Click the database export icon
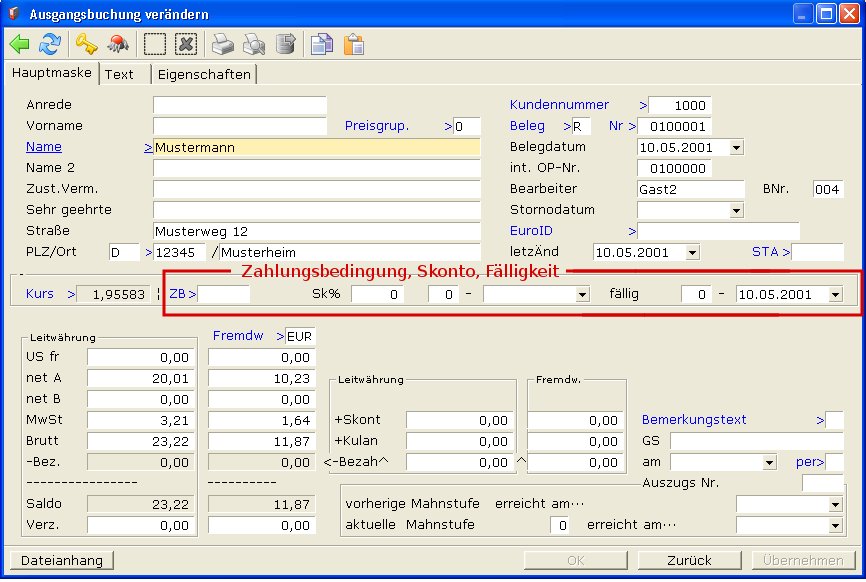Screen dimensions: 866x582 click(286, 44)
